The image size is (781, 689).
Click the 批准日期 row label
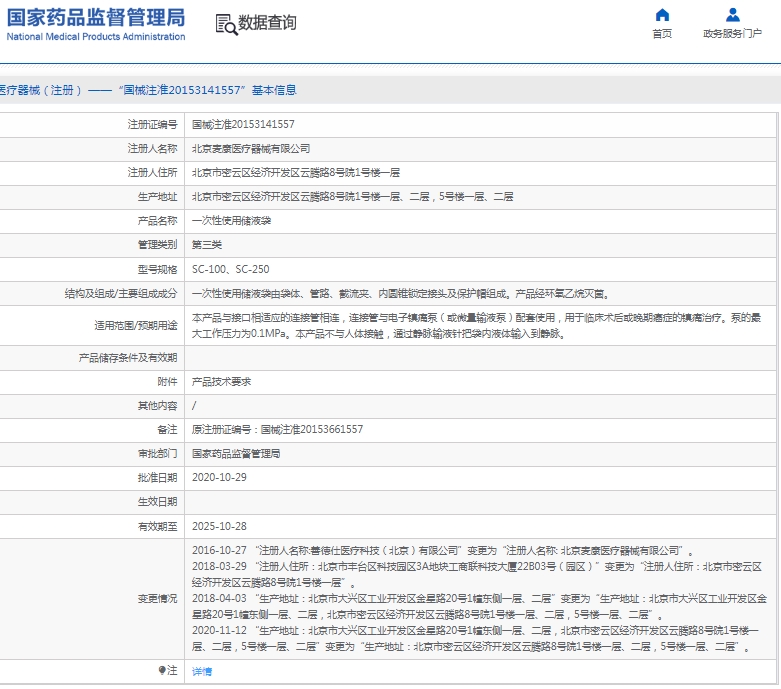pyautogui.click(x=157, y=478)
